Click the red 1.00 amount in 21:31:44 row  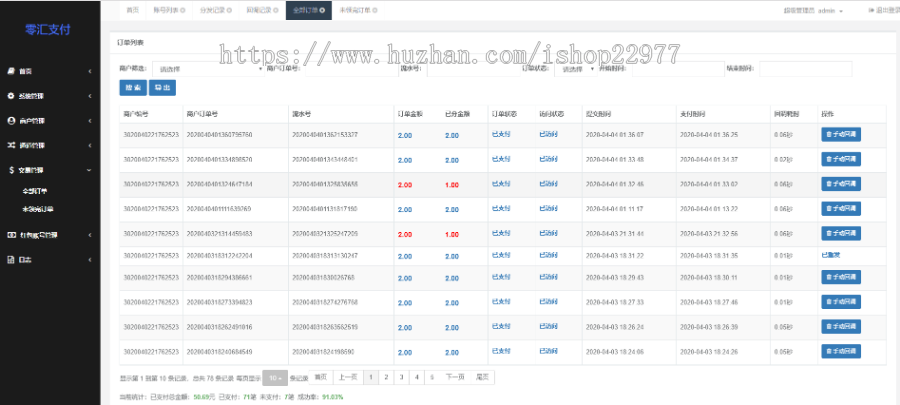pos(452,235)
